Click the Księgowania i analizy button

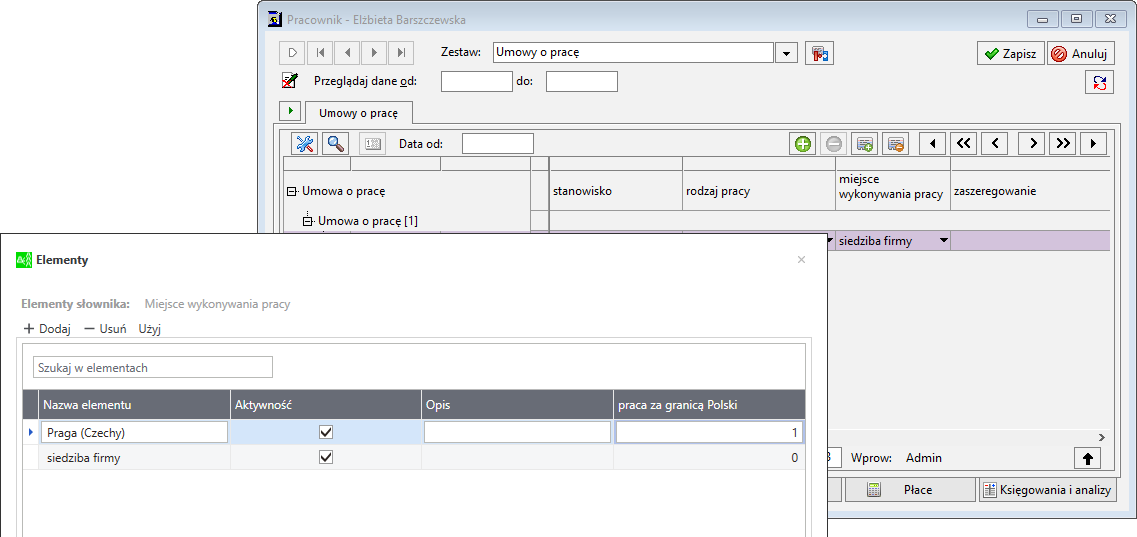click(1047, 490)
